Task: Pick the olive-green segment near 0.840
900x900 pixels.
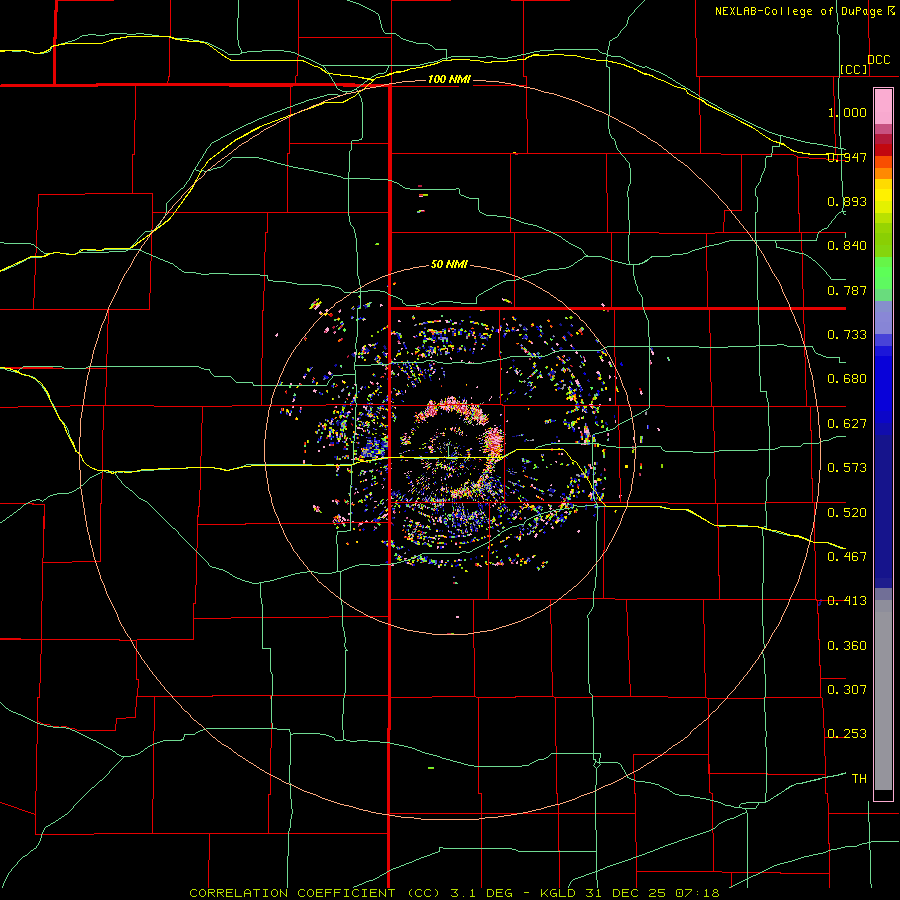Action: 883,240
